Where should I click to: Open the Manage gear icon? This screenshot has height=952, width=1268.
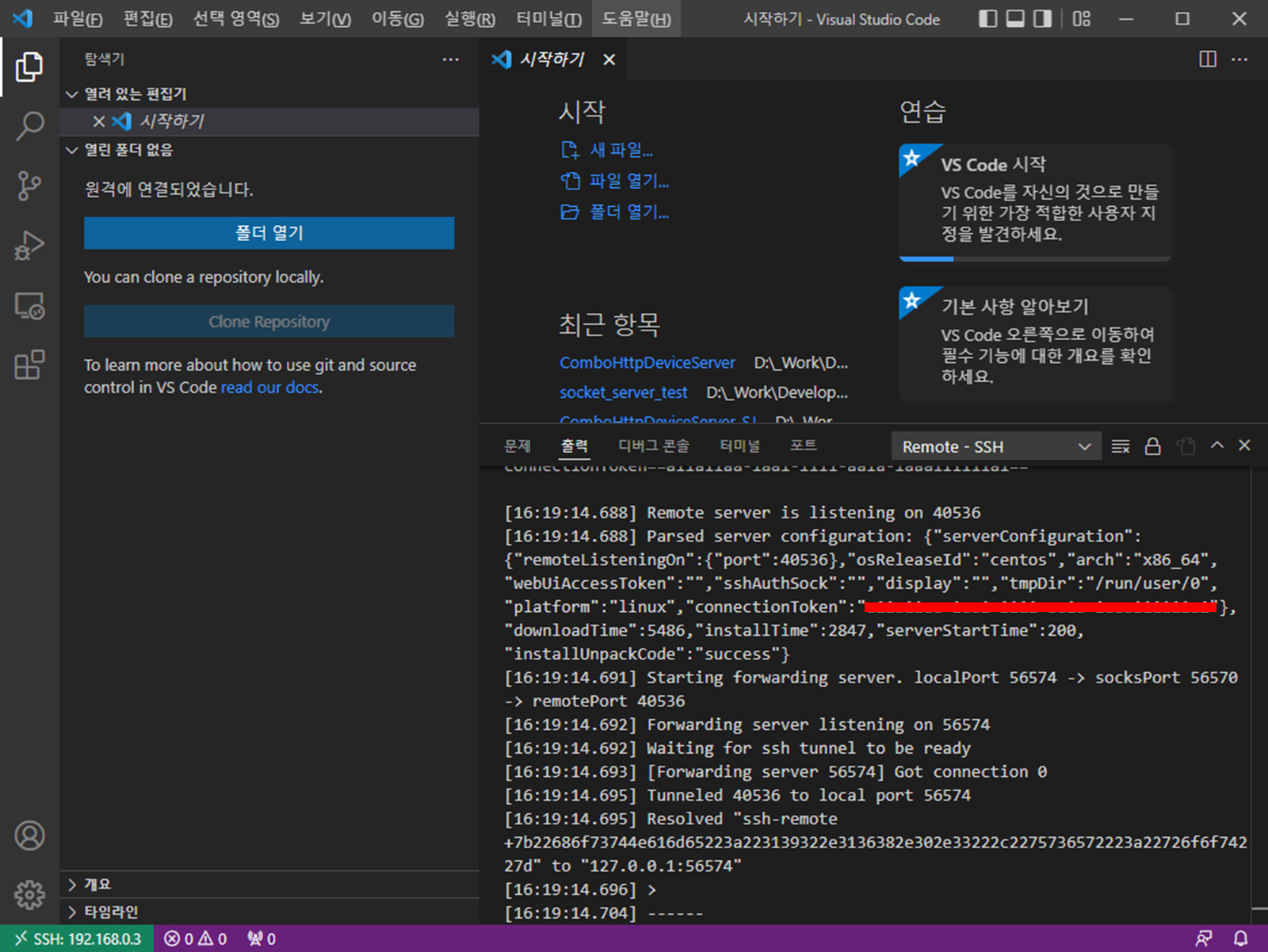(x=29, y=895)
